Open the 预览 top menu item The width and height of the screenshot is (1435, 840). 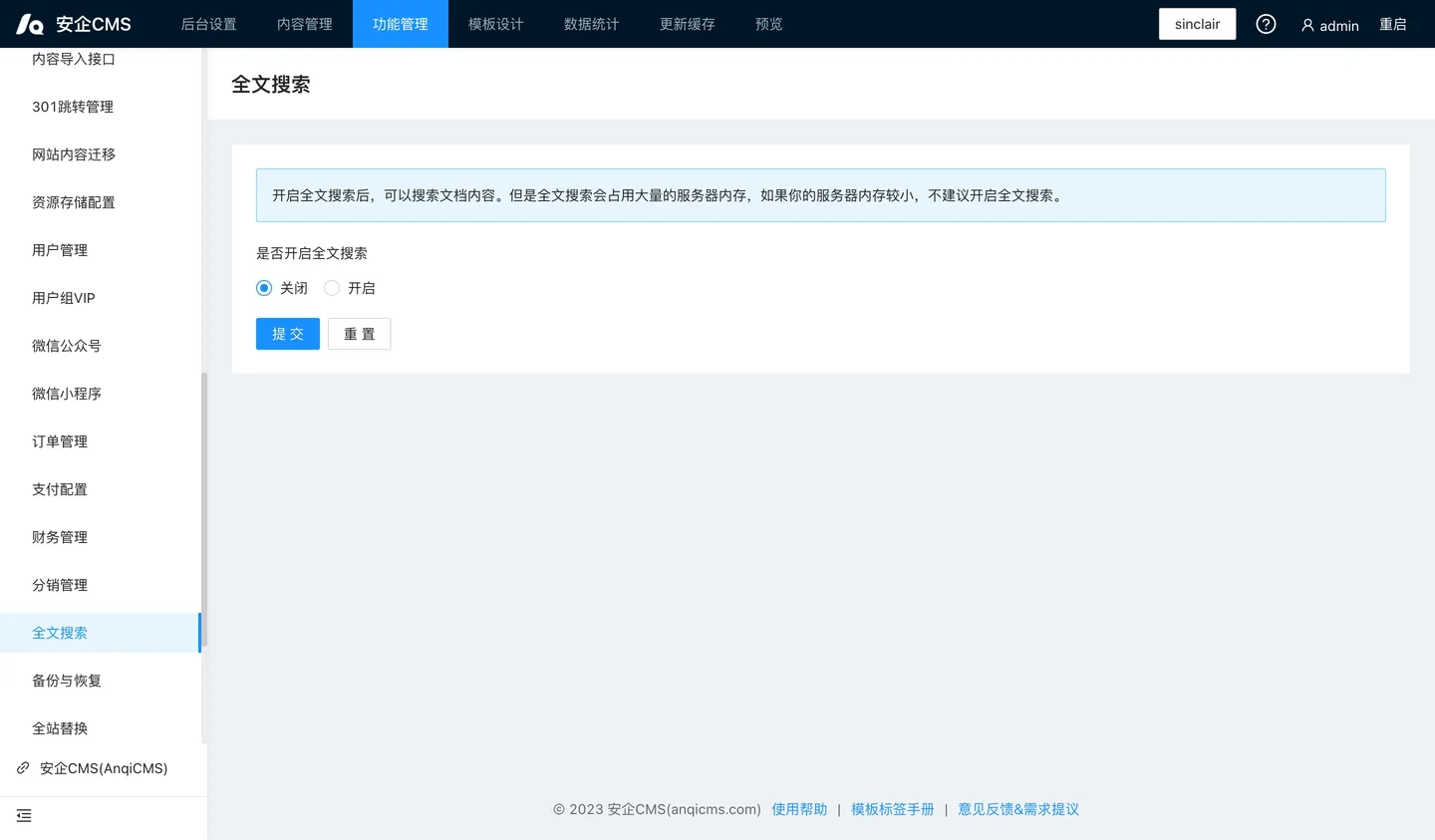[769, 24]
